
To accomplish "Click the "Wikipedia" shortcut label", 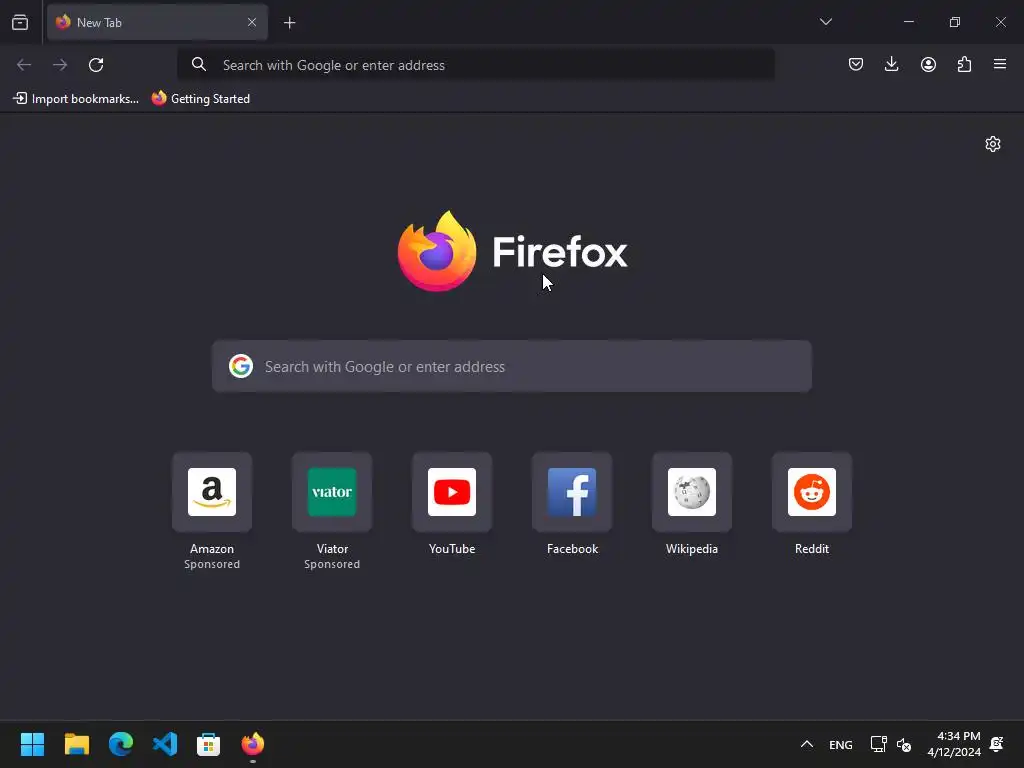I will [x=692, y=549].
